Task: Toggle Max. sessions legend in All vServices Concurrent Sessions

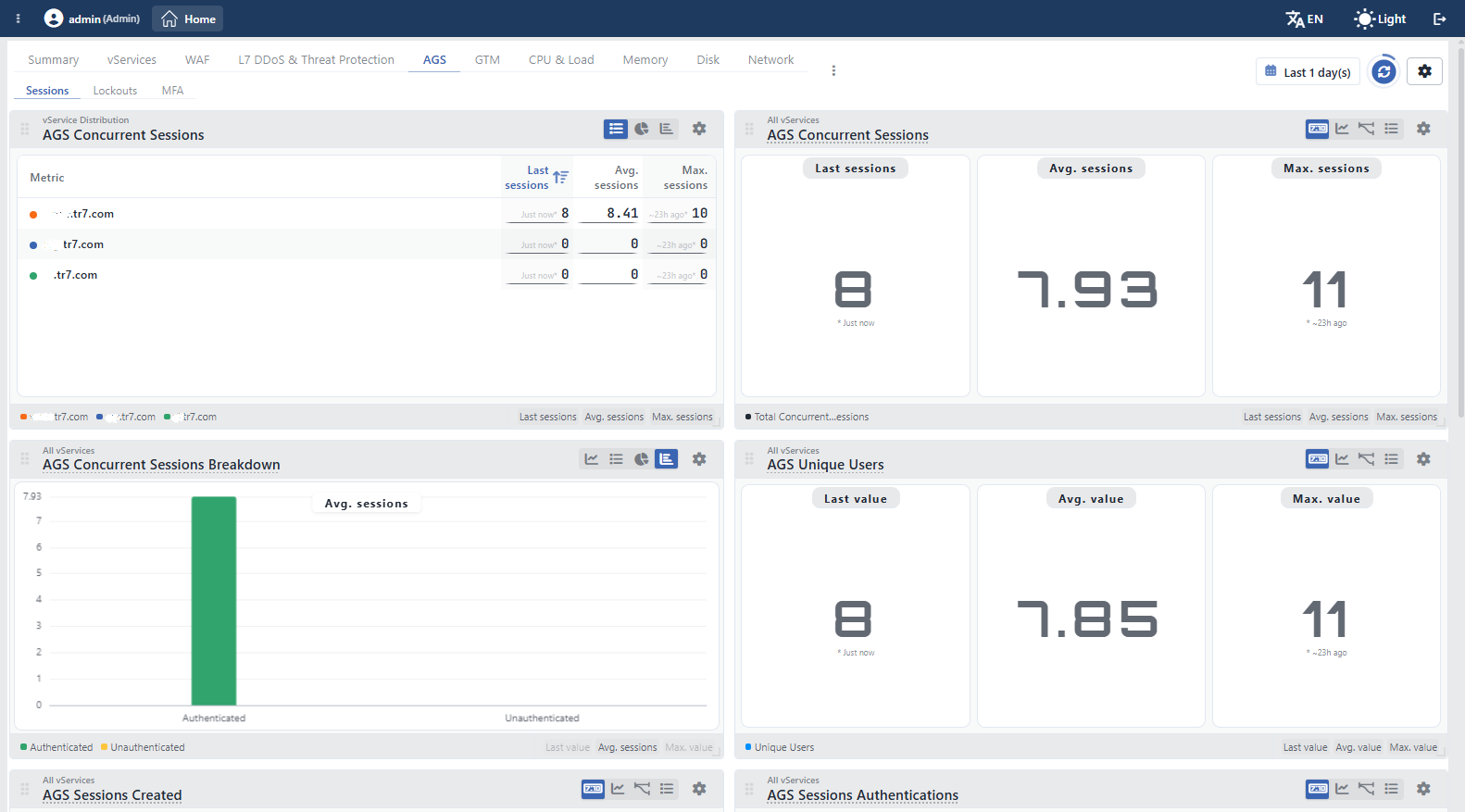Action: point(1407,417)
